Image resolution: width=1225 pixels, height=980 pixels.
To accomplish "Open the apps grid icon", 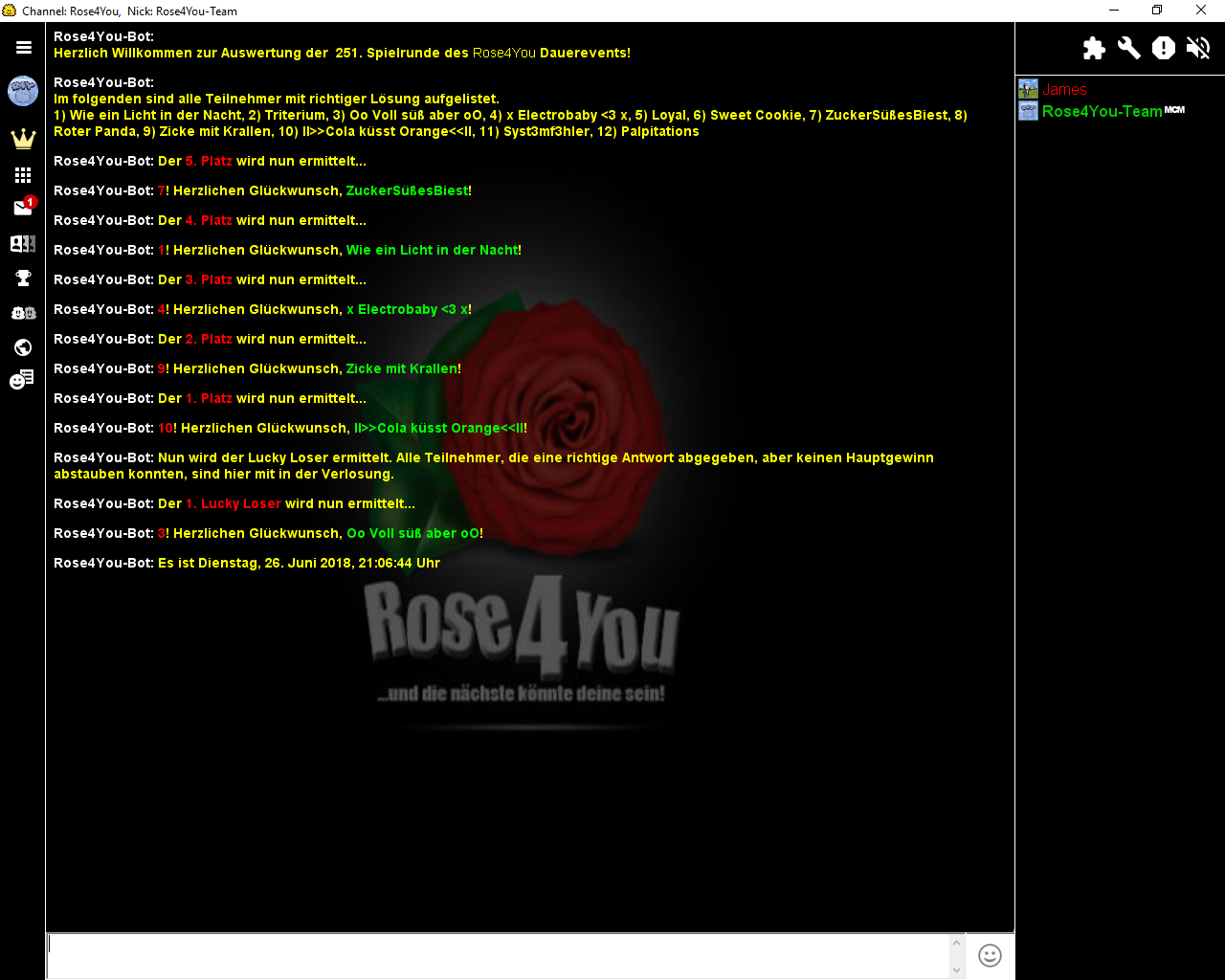I will (x=23, y=175).
